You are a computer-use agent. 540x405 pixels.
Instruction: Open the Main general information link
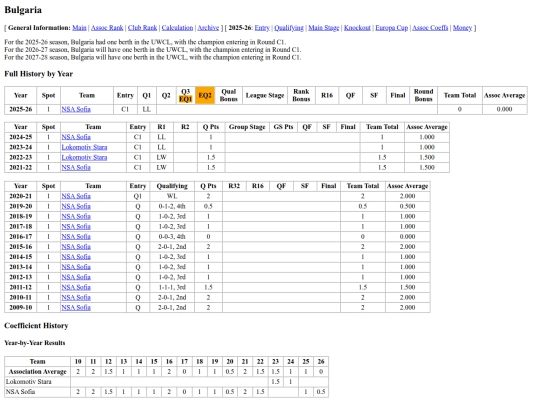(x=79, y=28)
